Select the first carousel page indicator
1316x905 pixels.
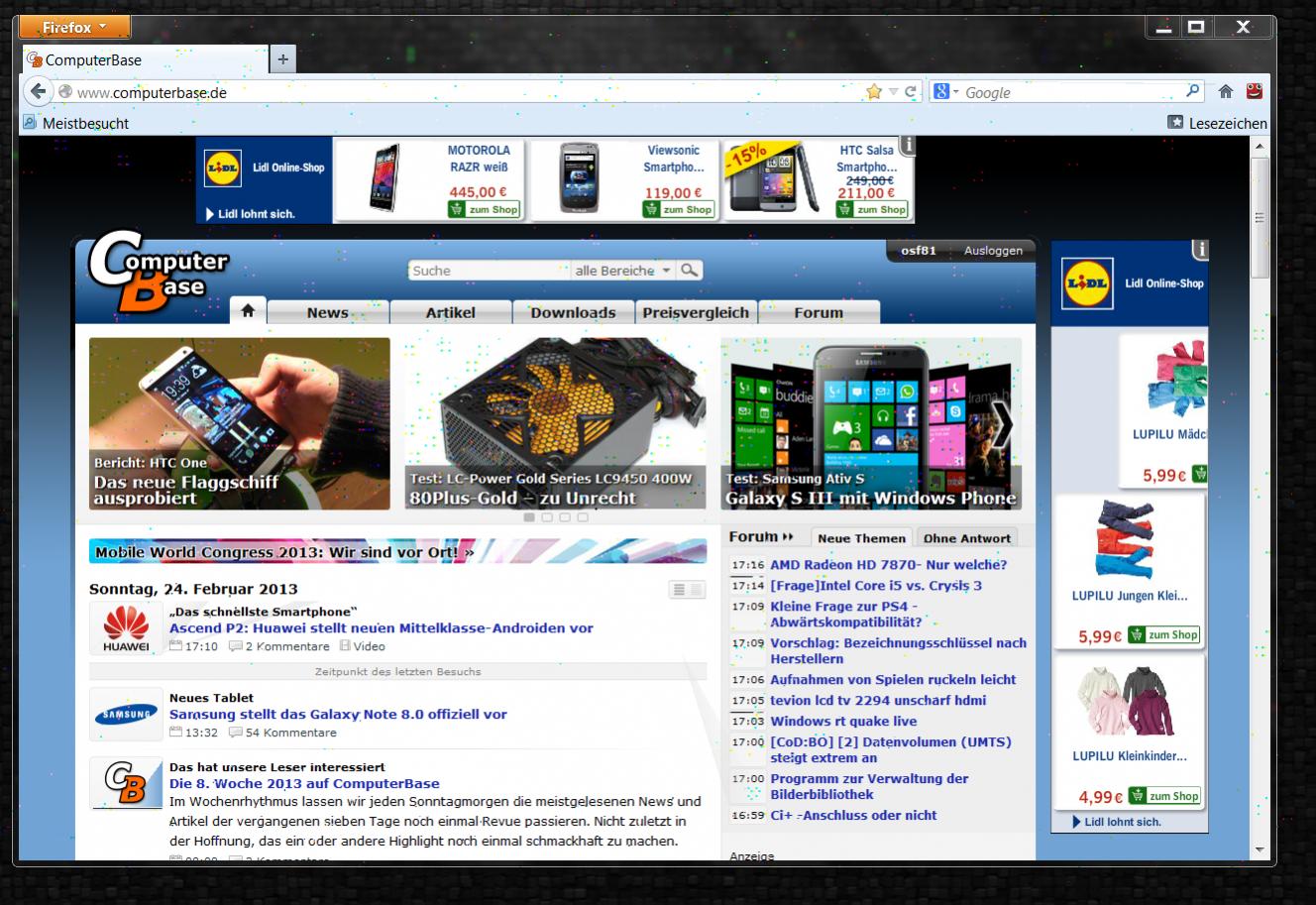point(529,517)
